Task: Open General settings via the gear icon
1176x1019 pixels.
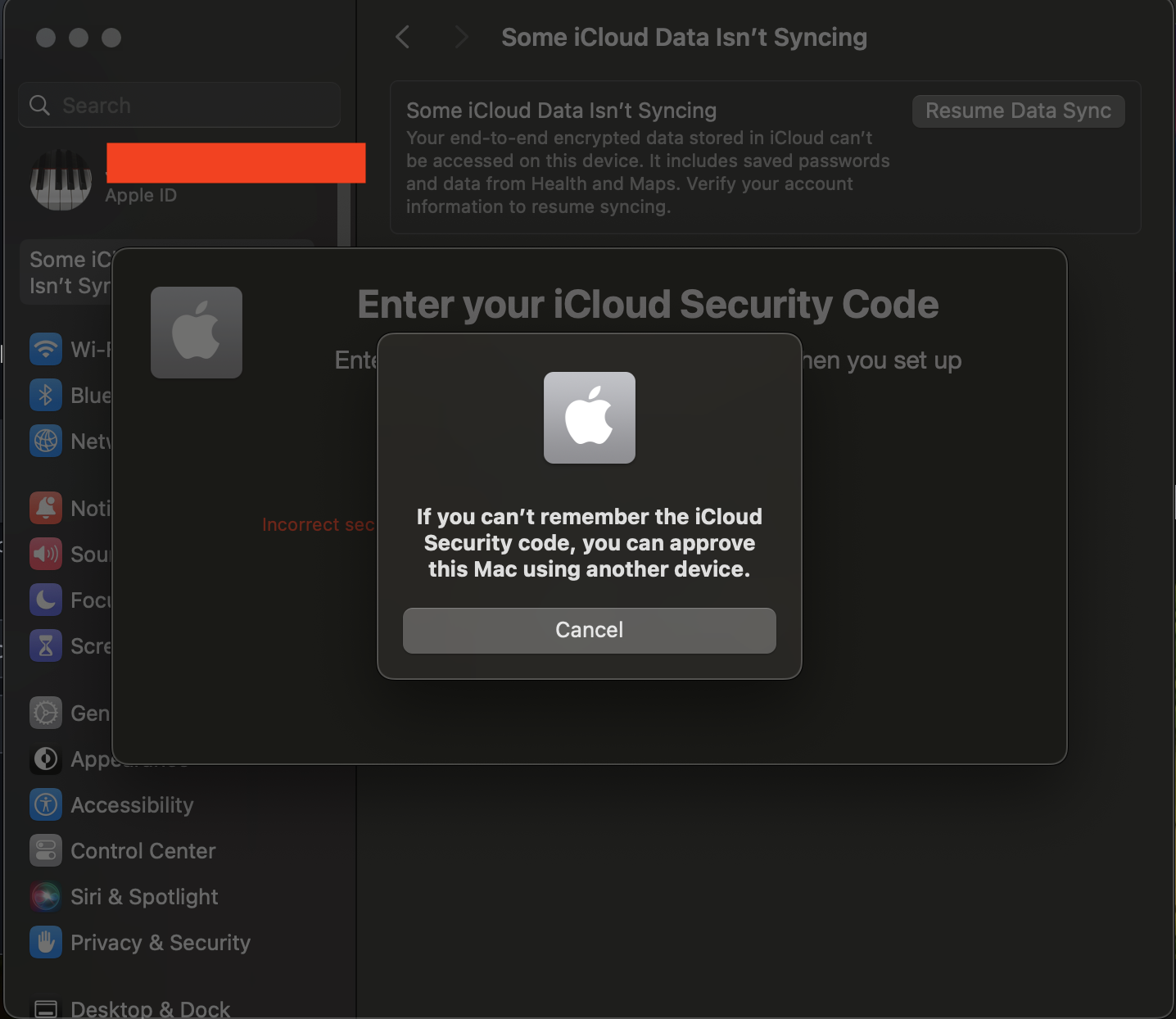Action: tap(46, 713)
